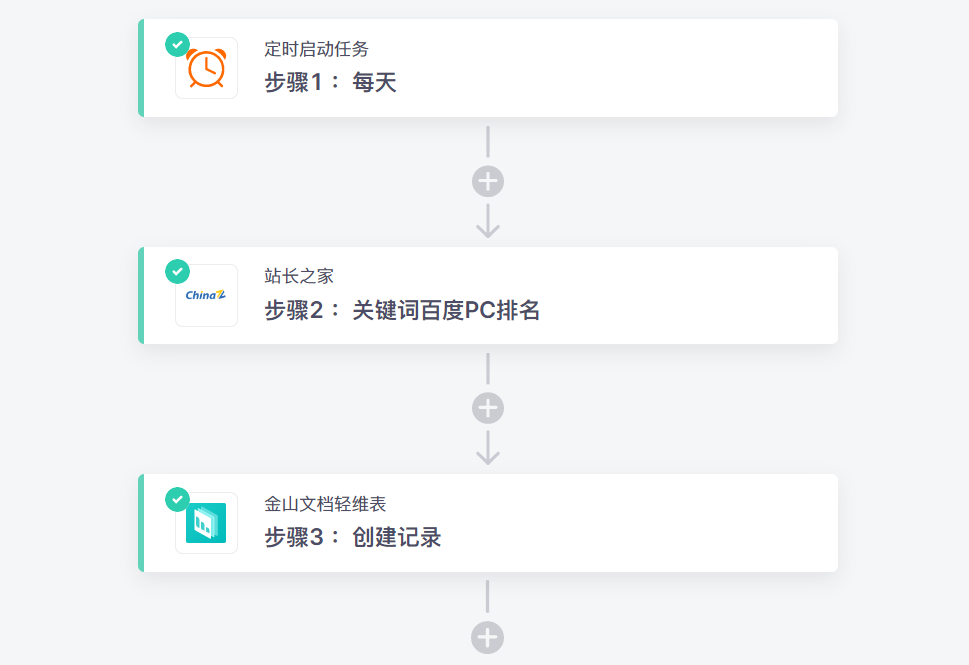Expand the 步骤1： 每天 step title
The image size is (969, 665).
(x=330, y=83)
